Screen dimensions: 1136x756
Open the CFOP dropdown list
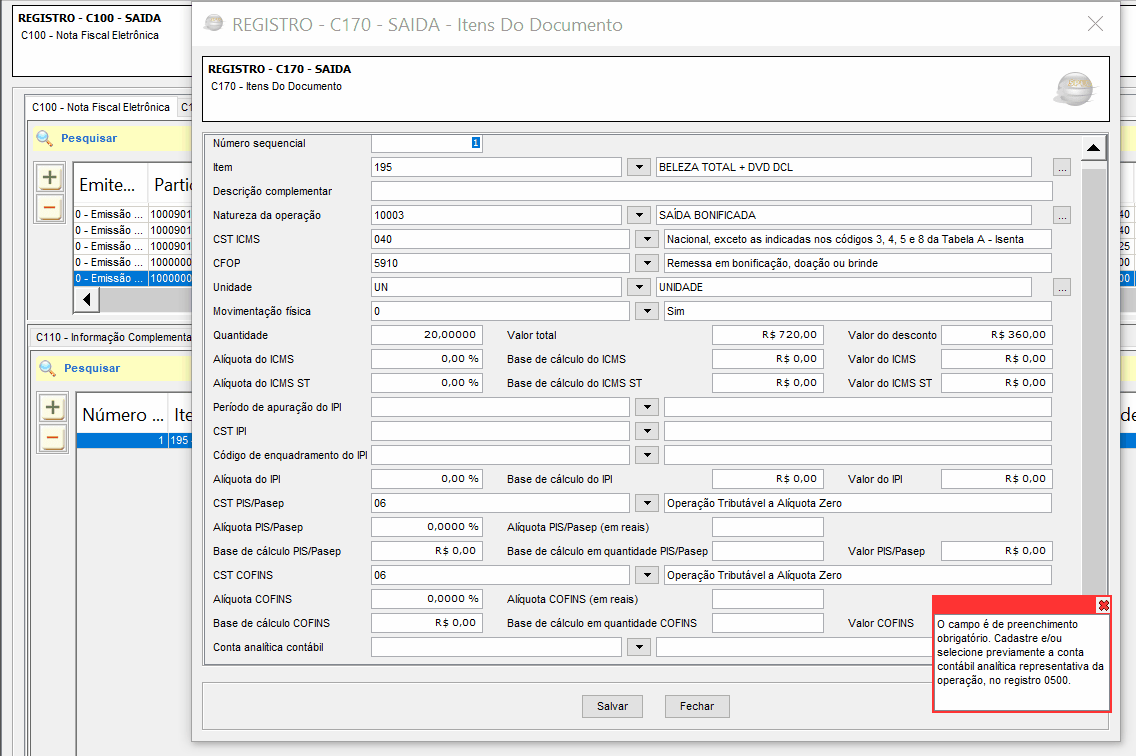[x=647, y=263]
